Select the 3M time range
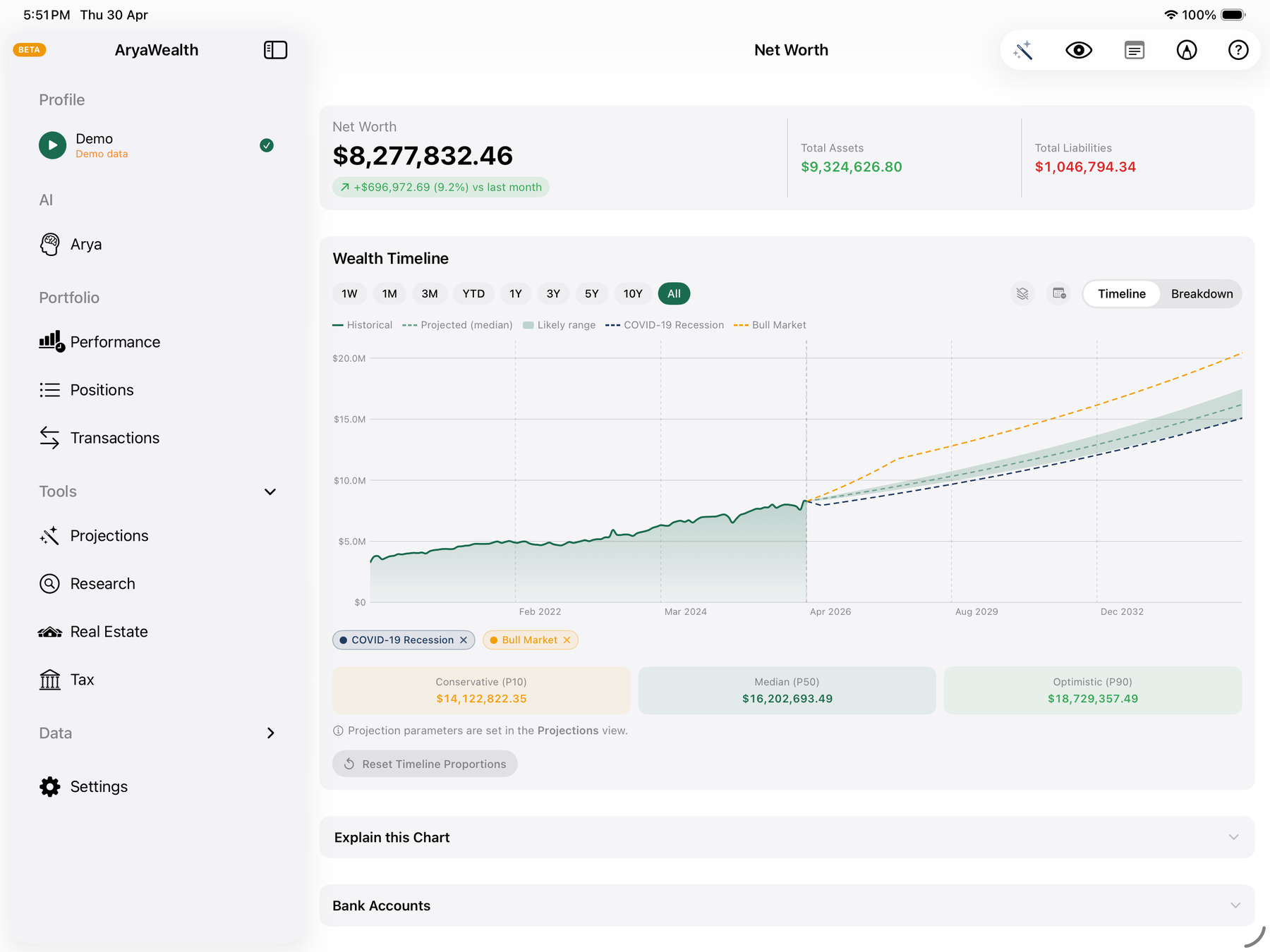1270x952 pixels. click(430, 294)
